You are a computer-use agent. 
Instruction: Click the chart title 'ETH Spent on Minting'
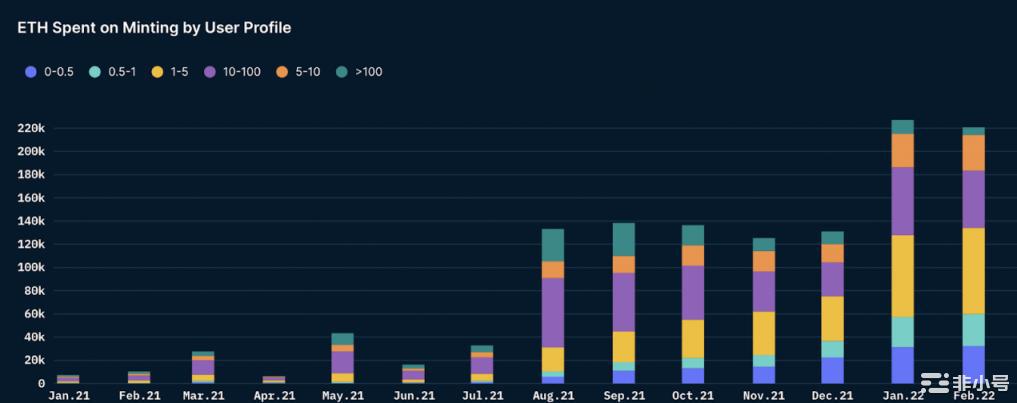[x=154, y=28]
